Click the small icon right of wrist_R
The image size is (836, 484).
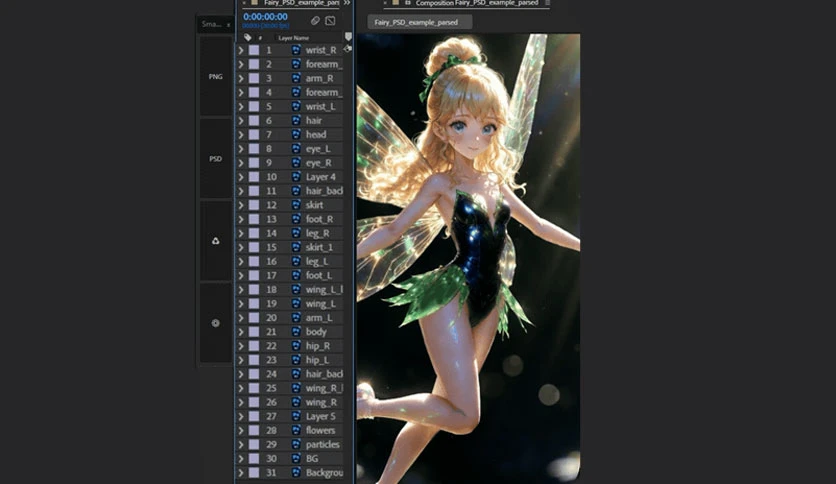point(348,49)
